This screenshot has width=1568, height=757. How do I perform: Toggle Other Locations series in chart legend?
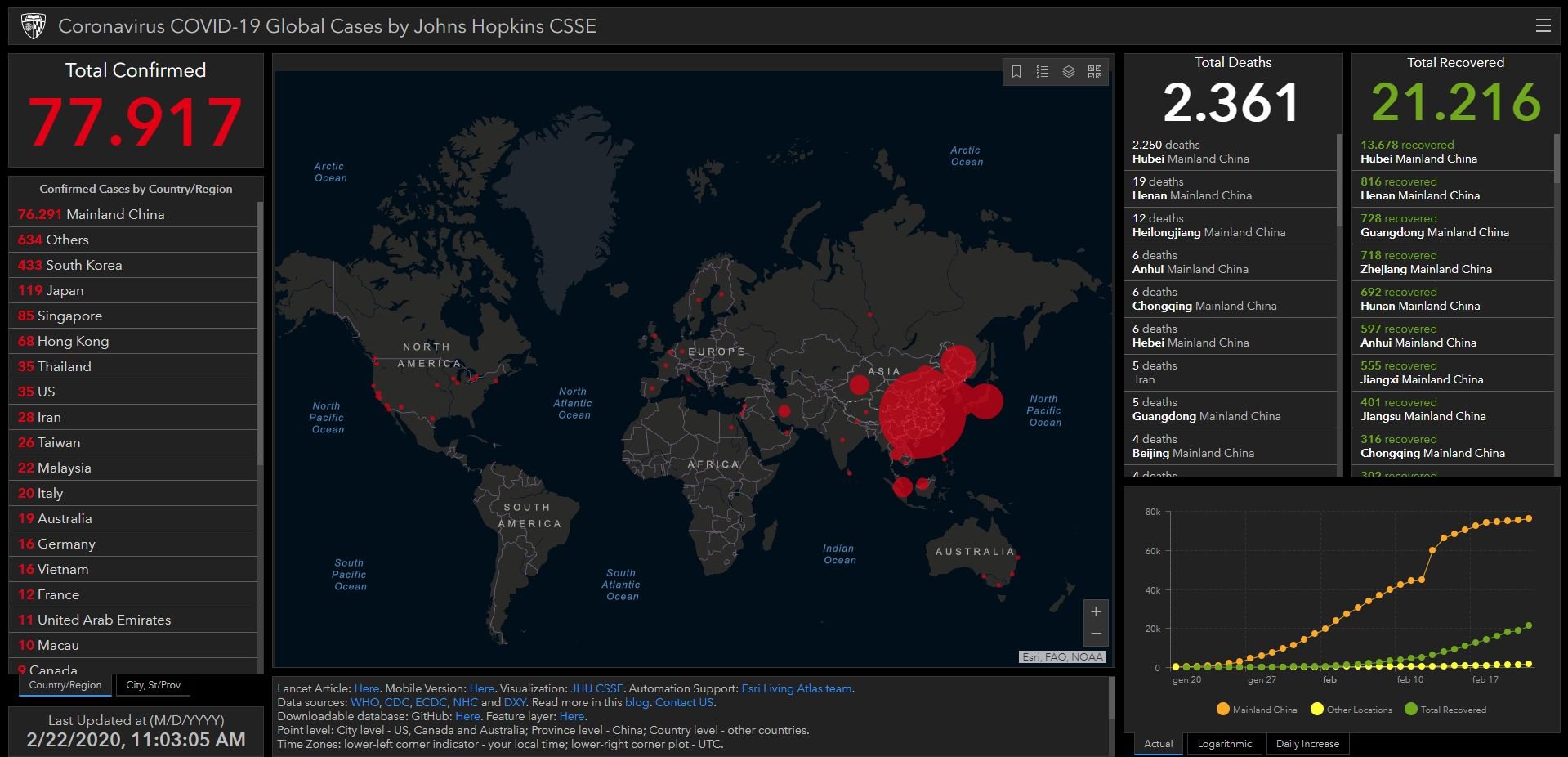click(1351, 710)
